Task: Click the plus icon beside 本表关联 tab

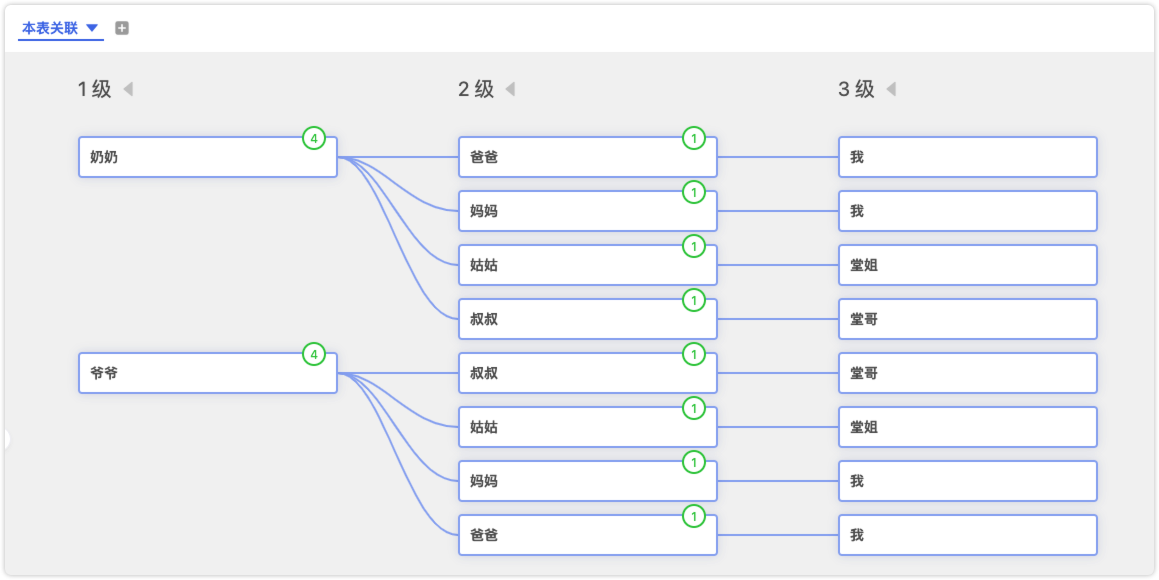Action: 122,28
